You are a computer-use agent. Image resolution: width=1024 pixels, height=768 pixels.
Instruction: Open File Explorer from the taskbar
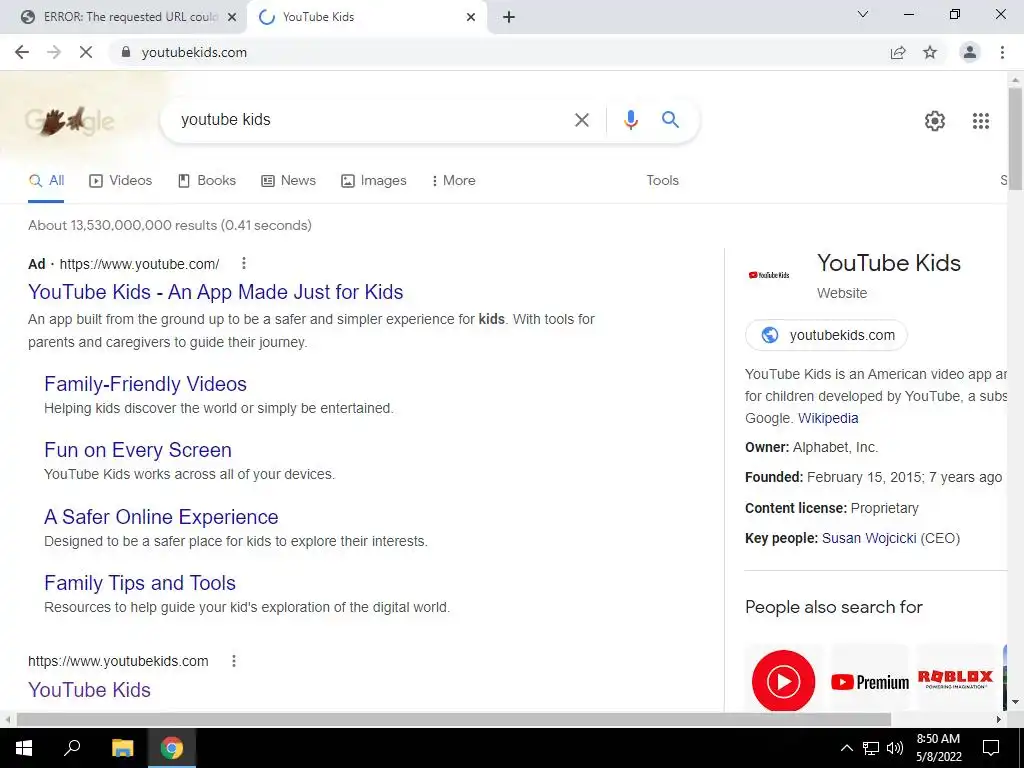(122, 748)
